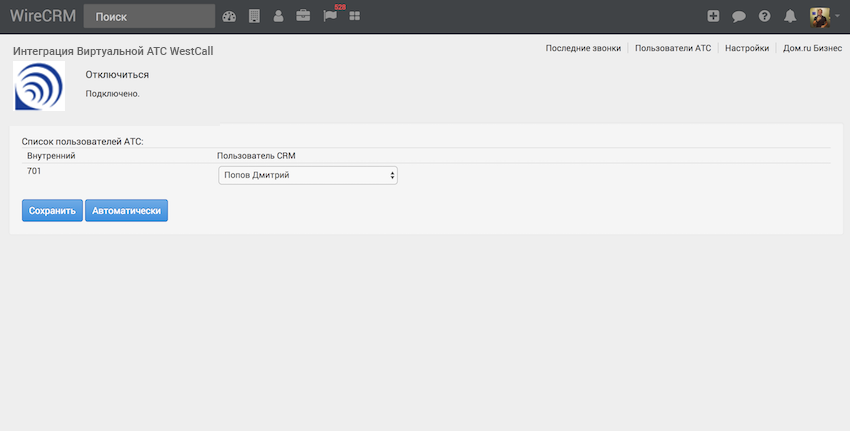Click the Сохранить button
This screenshot has height=431, width=850.
pos(52,210)
